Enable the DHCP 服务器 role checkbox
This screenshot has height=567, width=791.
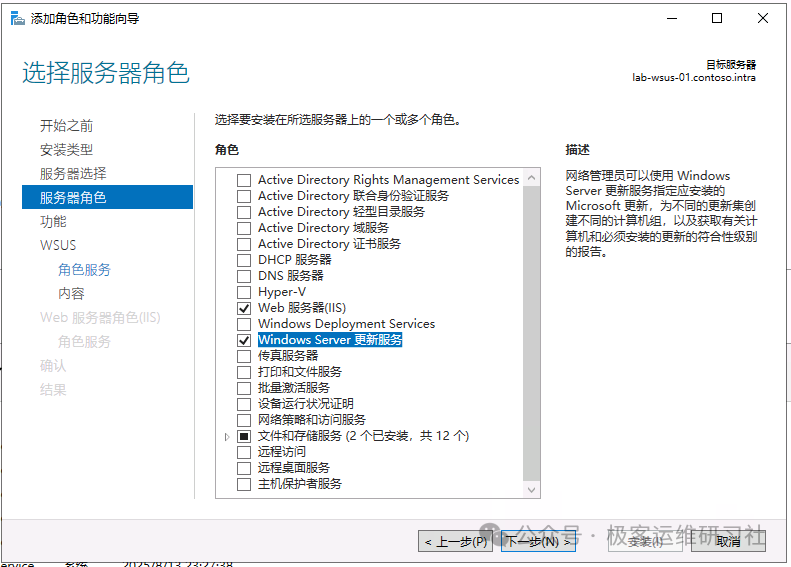[244, 260]
